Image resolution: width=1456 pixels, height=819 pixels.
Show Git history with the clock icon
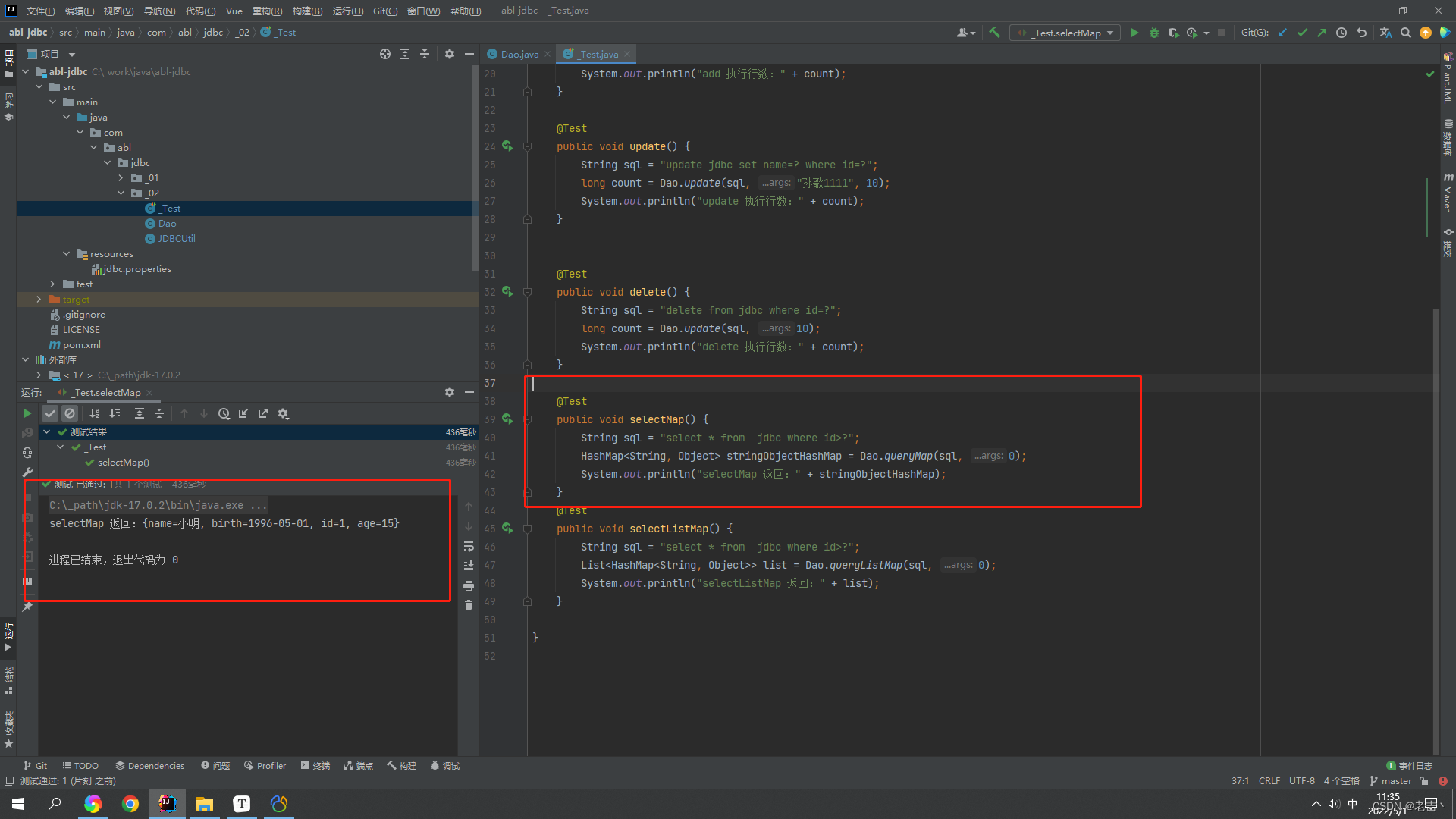[1341, 33]
